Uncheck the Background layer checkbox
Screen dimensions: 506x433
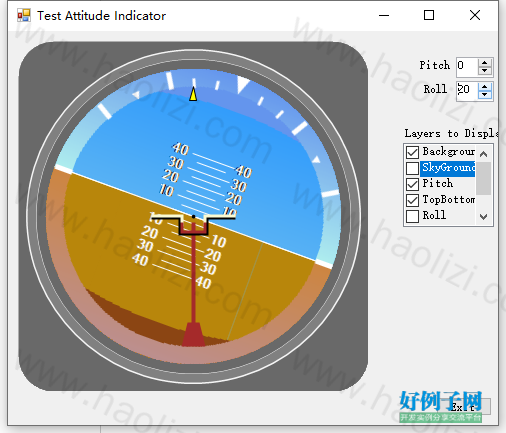click(412, 152)
